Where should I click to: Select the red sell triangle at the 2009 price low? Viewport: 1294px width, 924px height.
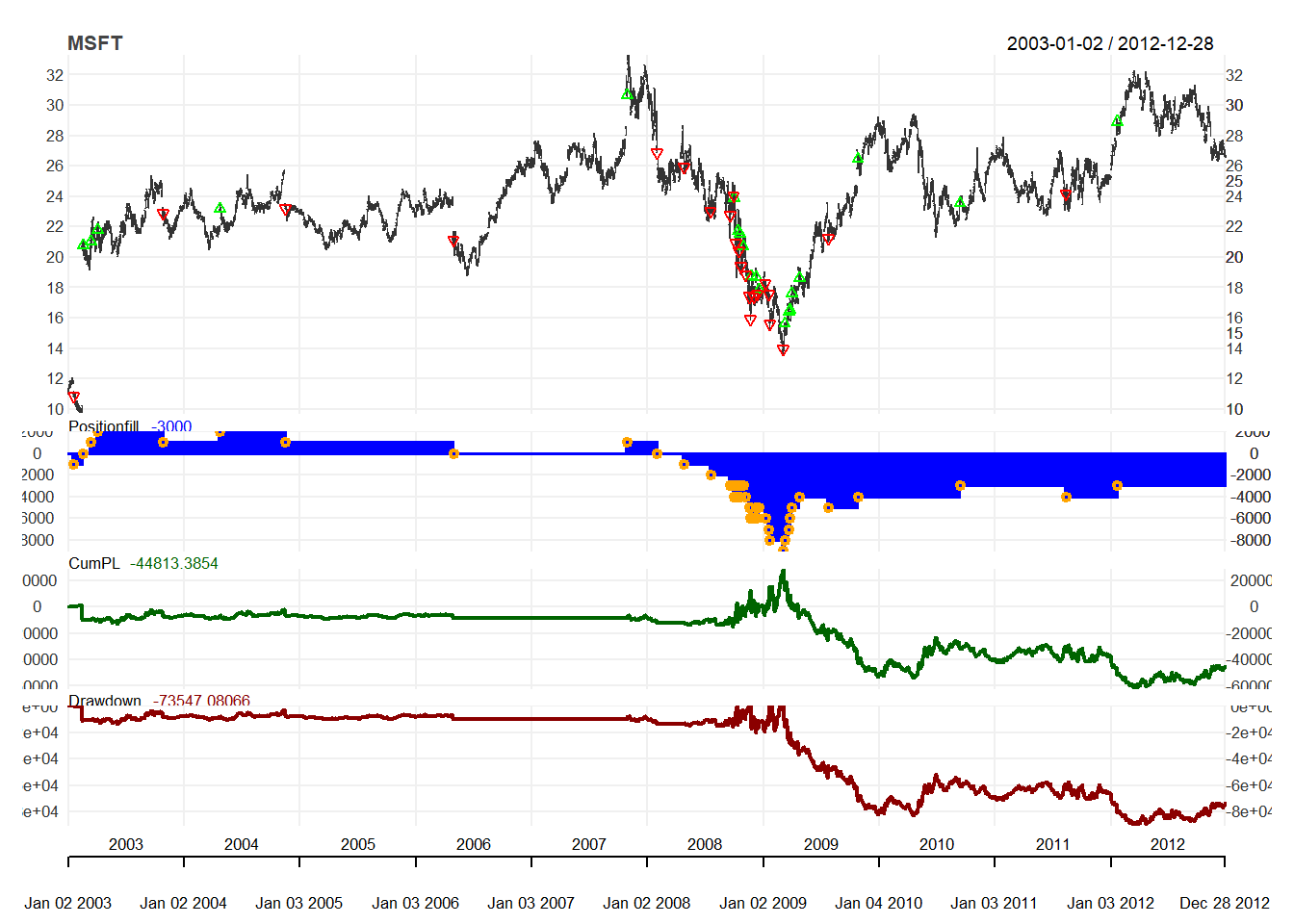click(783, 350)
